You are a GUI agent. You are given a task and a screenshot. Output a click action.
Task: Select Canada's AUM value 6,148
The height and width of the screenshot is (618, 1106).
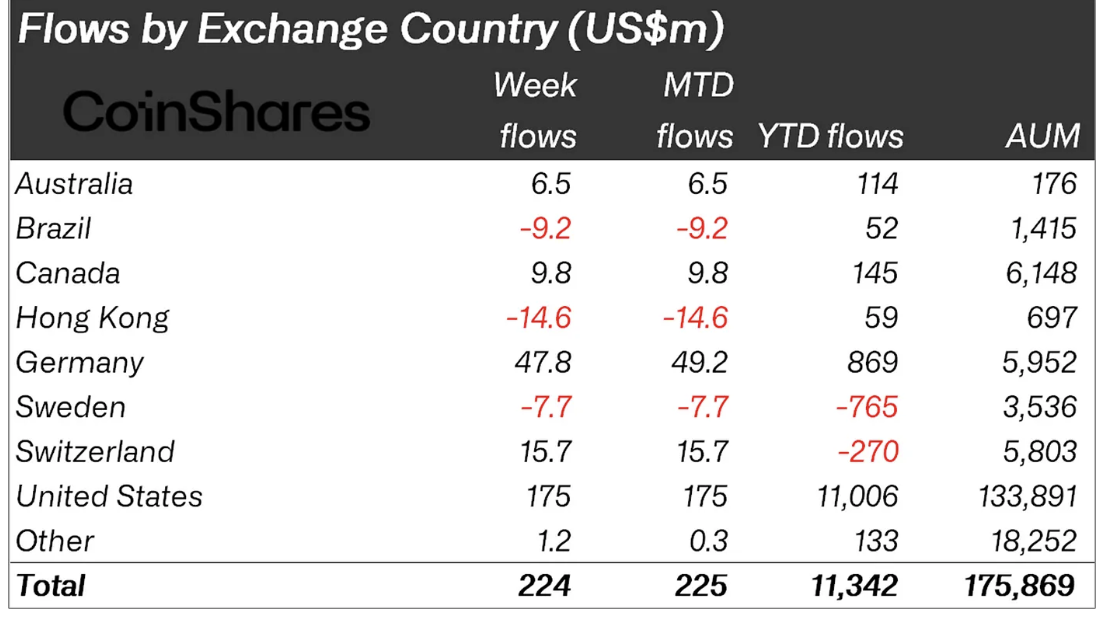tap(1041, 274)
